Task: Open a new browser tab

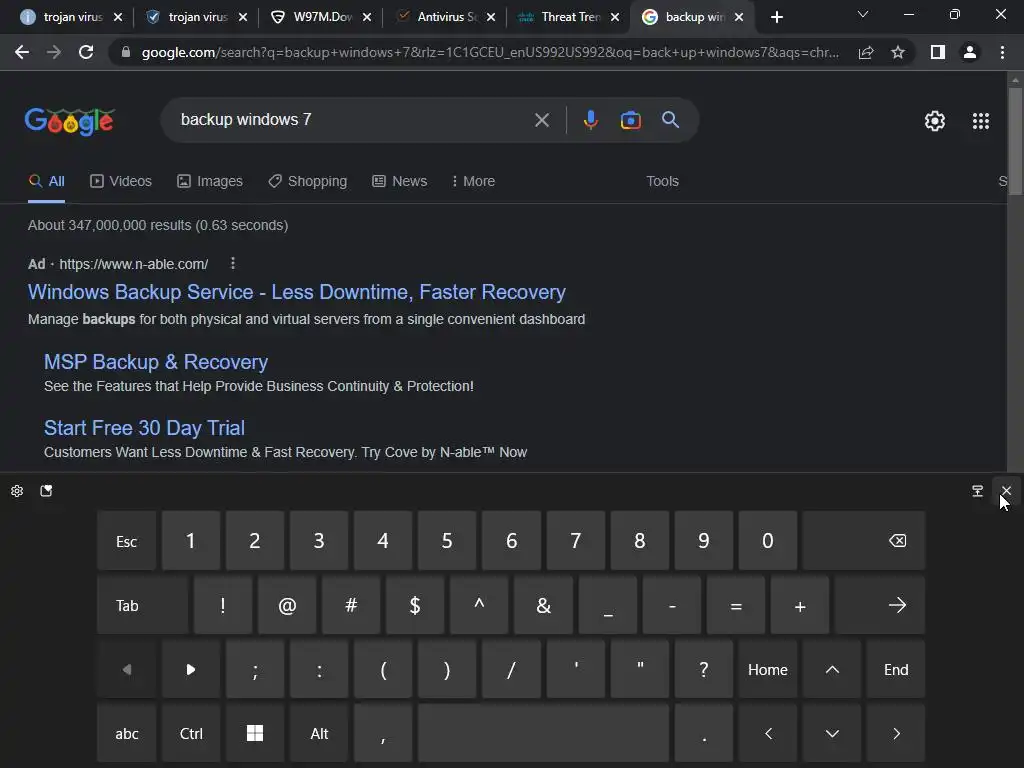Action: [x=776, y=17]
